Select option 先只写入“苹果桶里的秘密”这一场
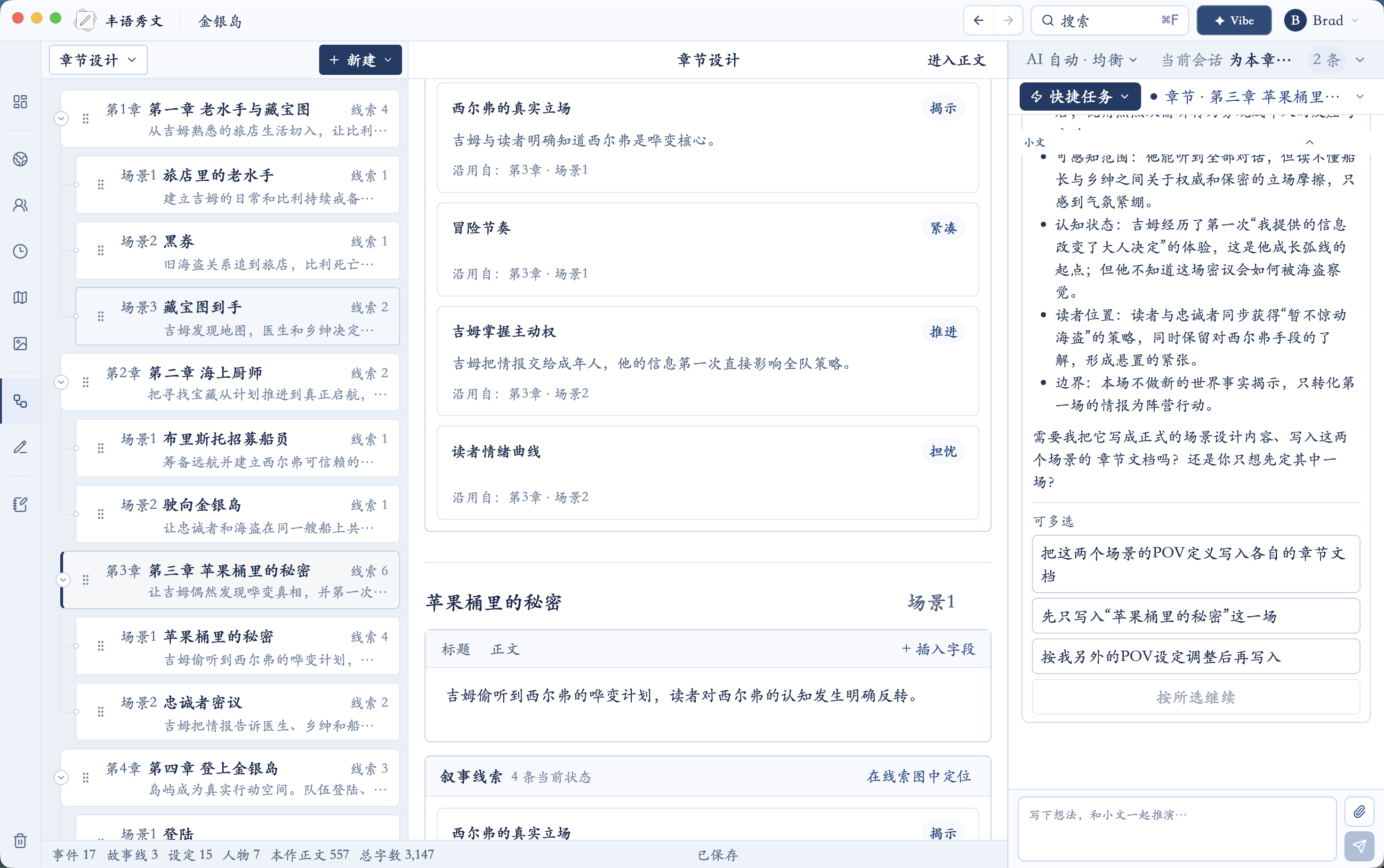This screenshot has height=868, width=1384. pos(1196,616)
